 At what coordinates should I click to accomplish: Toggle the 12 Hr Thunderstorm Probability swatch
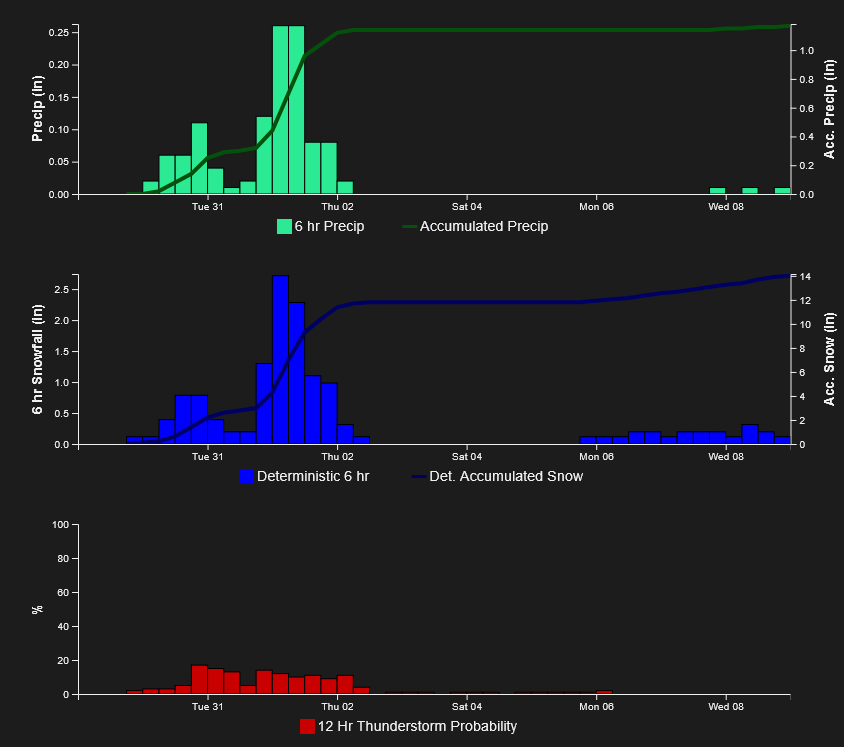[307, 727]
